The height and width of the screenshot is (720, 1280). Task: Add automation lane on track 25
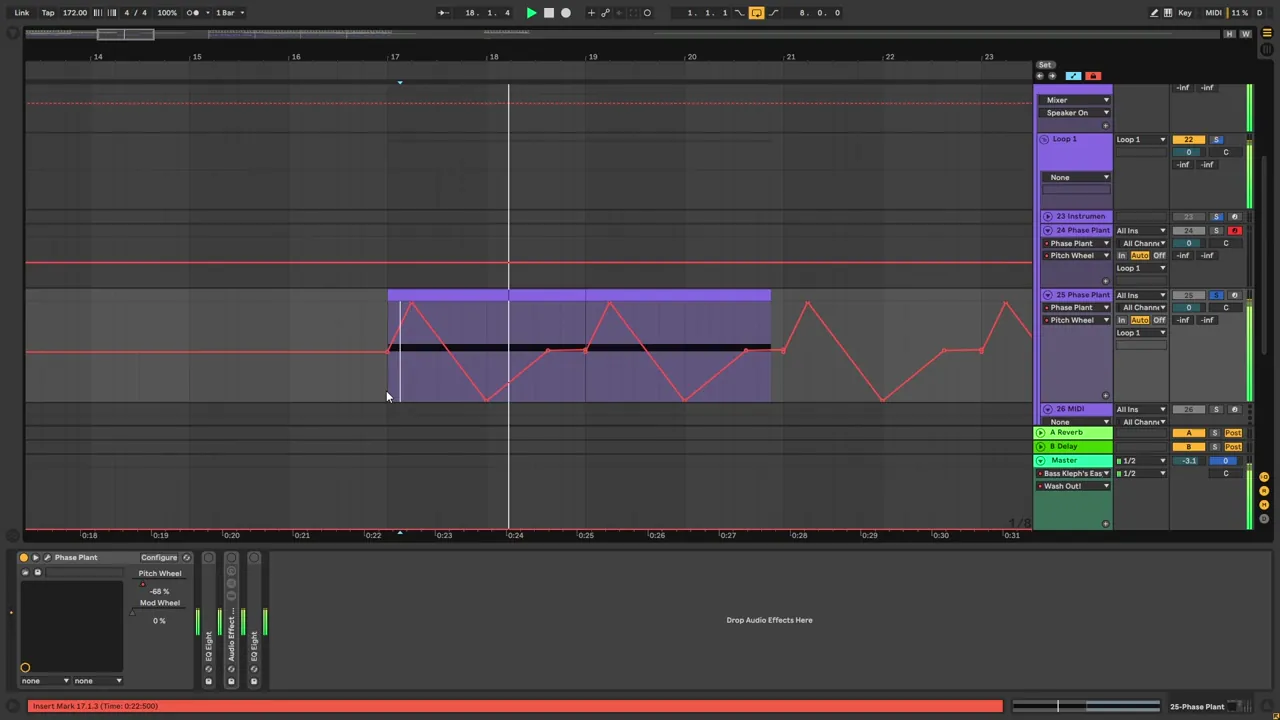coord(1105,396)
